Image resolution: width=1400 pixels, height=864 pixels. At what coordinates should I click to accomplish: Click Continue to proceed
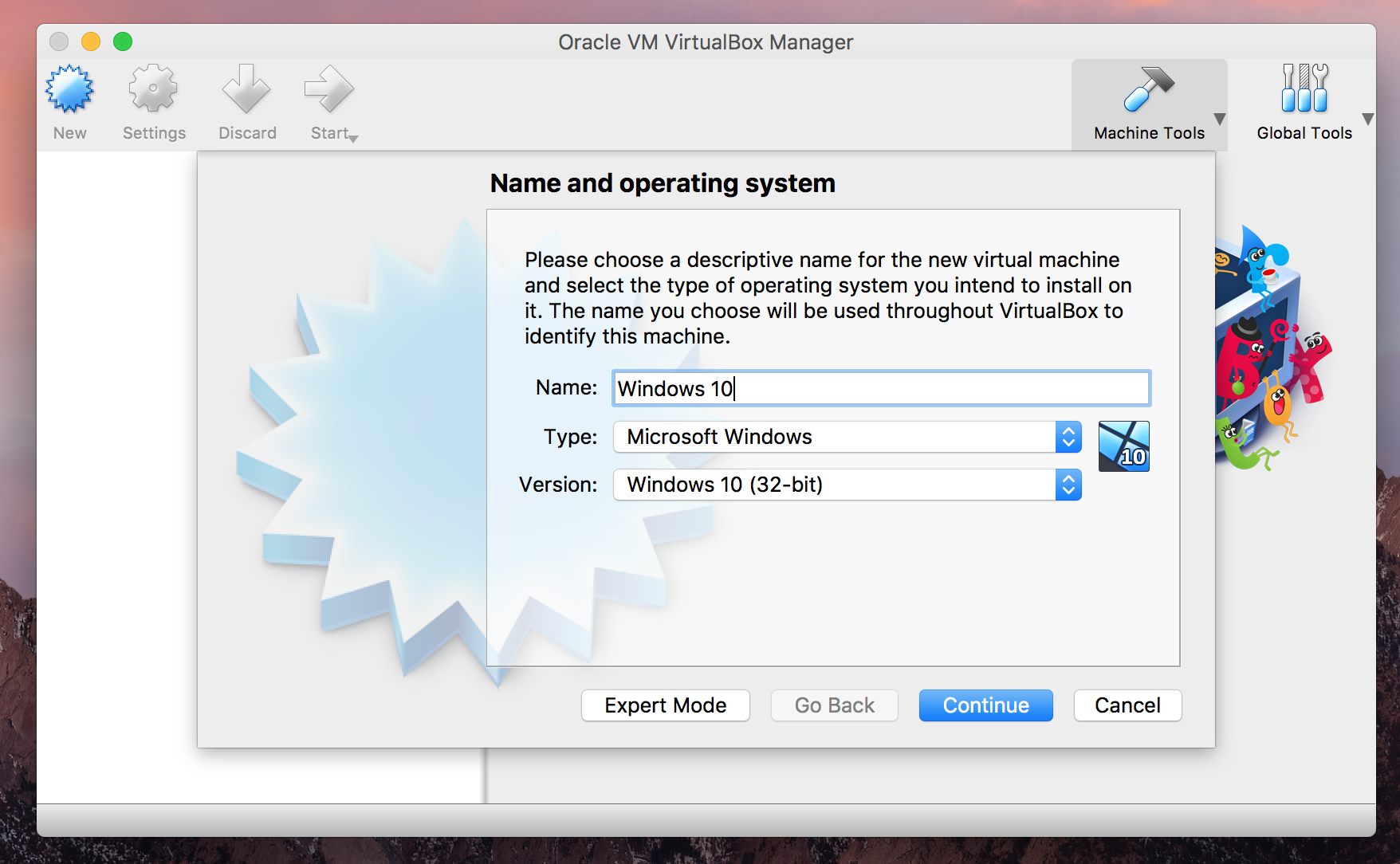tap(985, 705)
